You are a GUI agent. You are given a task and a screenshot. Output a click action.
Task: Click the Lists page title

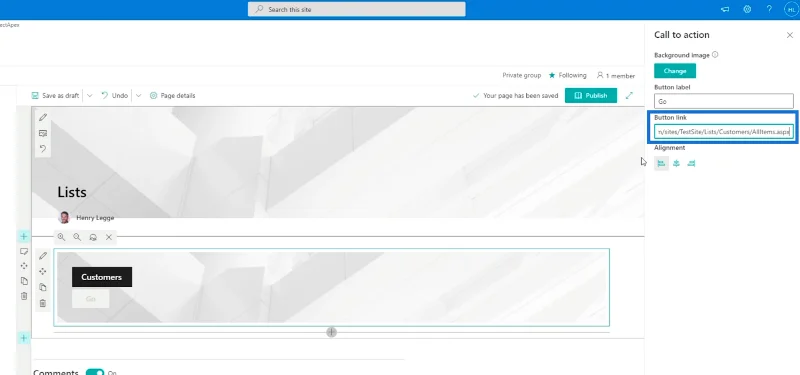[x=72, y=192]
